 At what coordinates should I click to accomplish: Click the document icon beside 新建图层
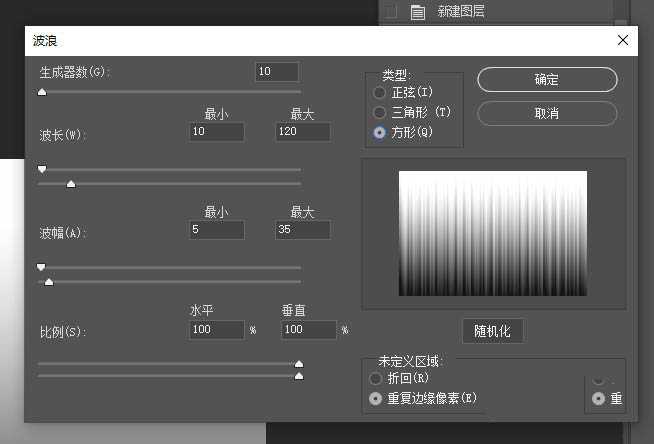click(x=418, y=12)
